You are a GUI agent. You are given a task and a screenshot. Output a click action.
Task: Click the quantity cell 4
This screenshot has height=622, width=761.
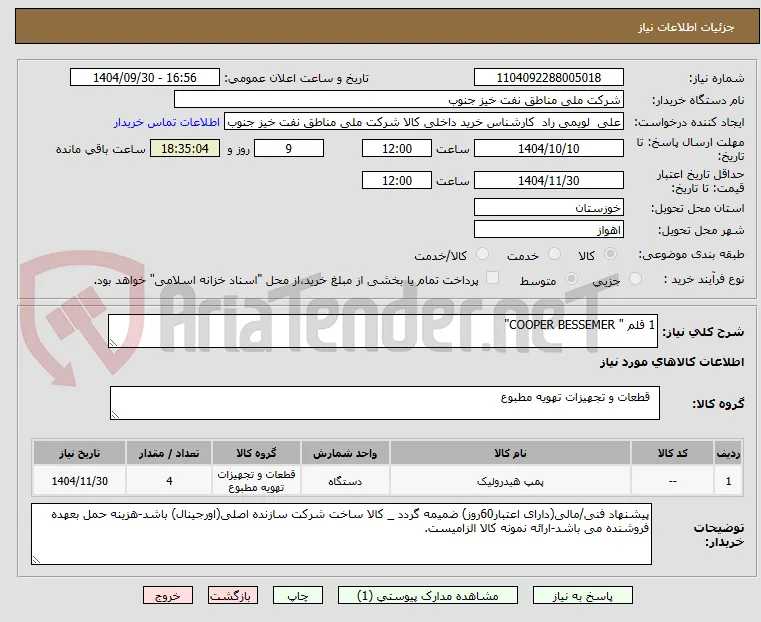(169, 481)
